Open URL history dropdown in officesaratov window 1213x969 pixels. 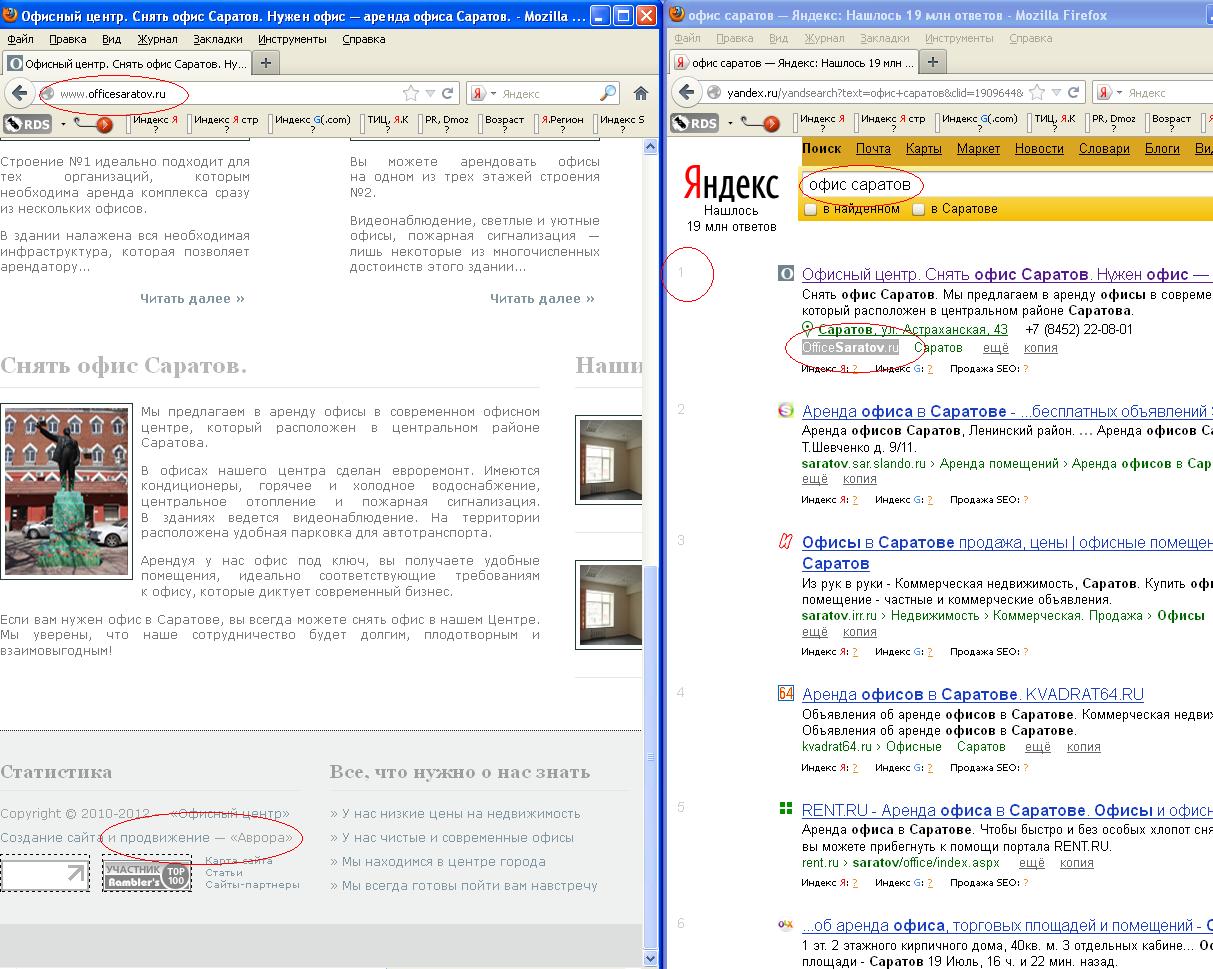430,93
